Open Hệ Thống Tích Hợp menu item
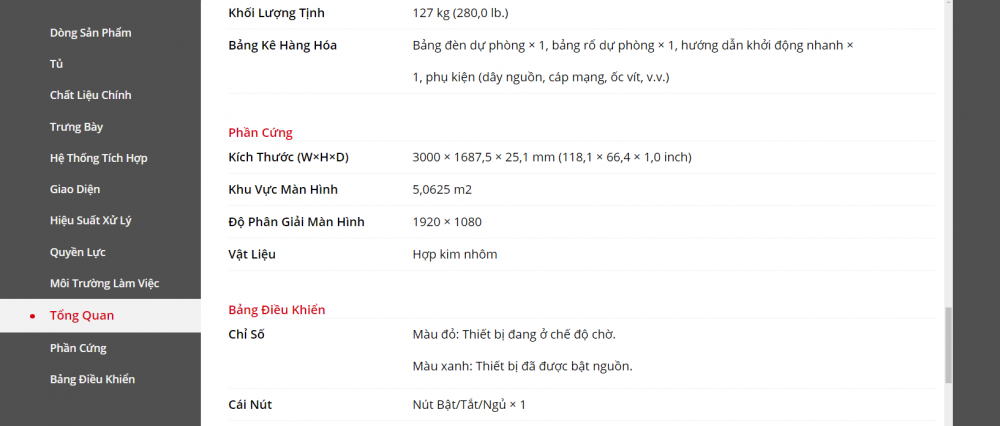Viewport: 1000px width, 426px height. tap(98, 158)
